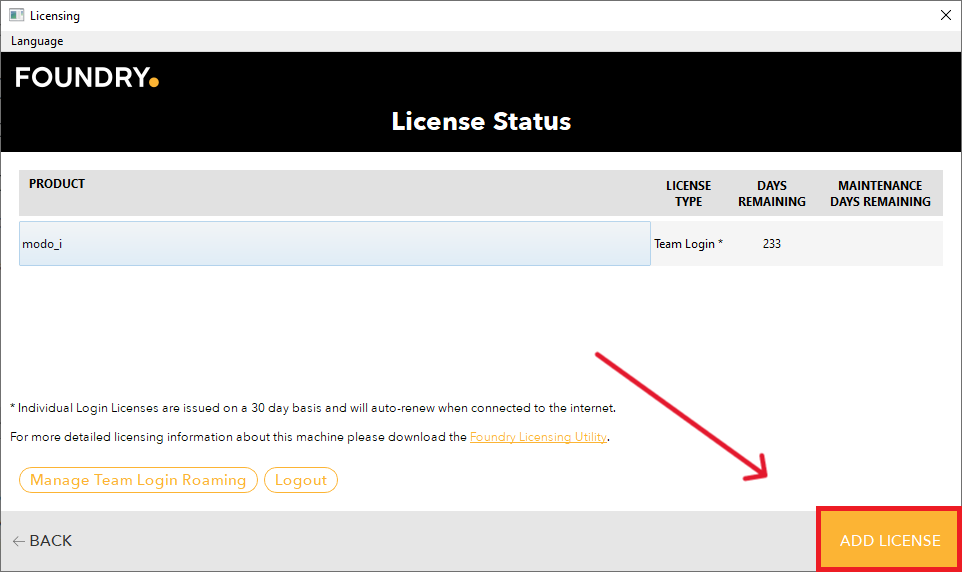Click the Individual Login Licenses footnote text
962x572 pixels.
313,408
